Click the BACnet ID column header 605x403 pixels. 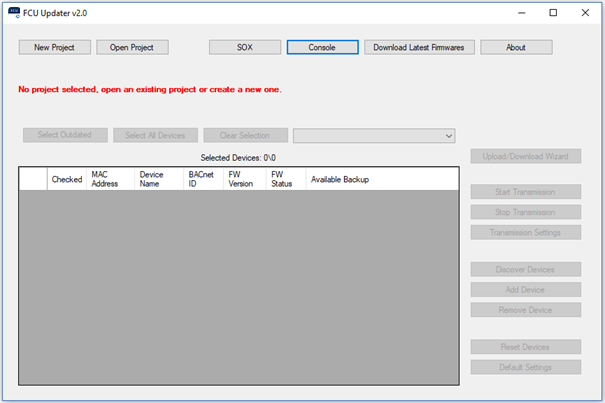click(x=203, y=179)
